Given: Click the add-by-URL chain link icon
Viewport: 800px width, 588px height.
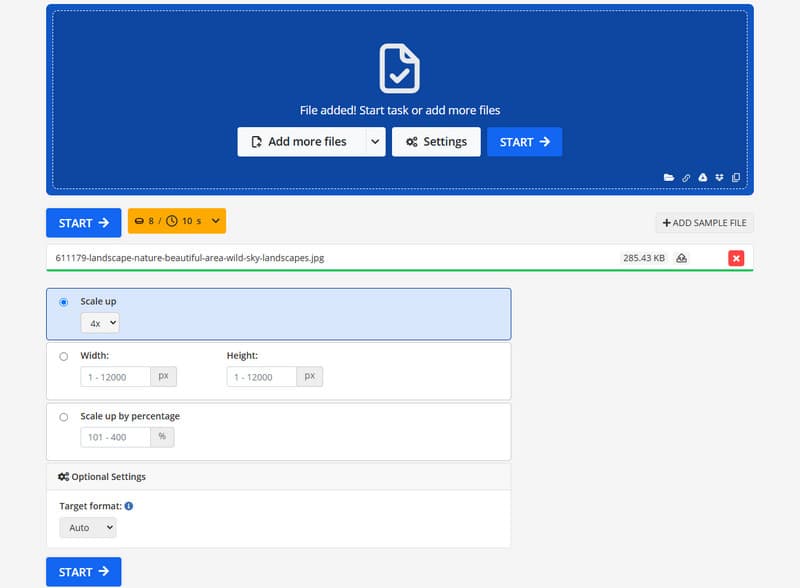Looking at the screenshot, I should 686,177.
